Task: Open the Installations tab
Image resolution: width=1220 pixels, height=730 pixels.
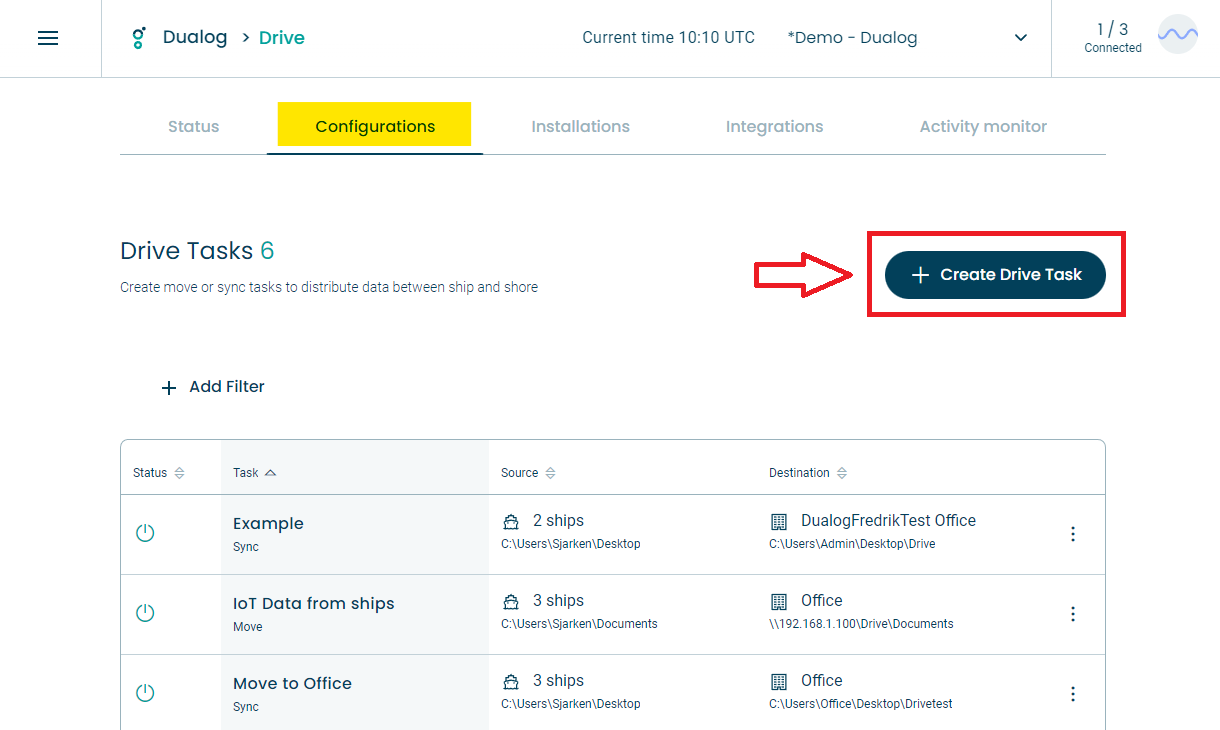Action: click(581, 127)
